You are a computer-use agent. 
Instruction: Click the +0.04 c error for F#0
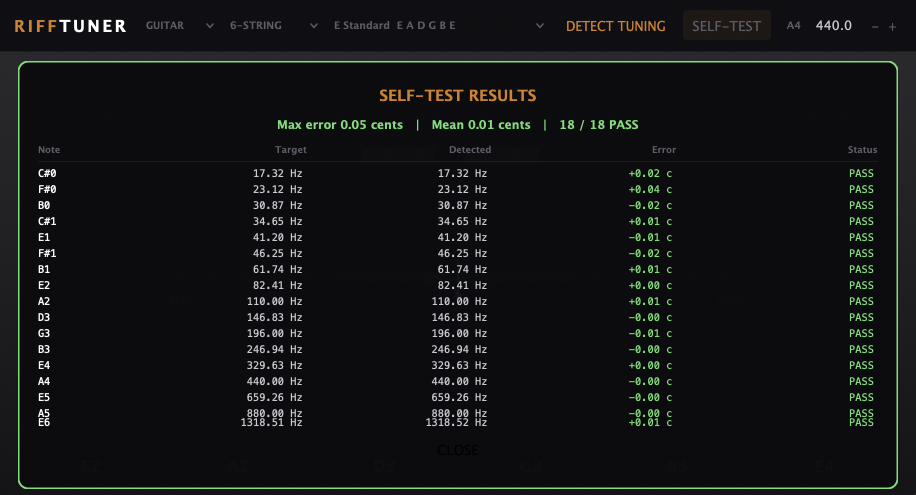click(x=650, y=189)
